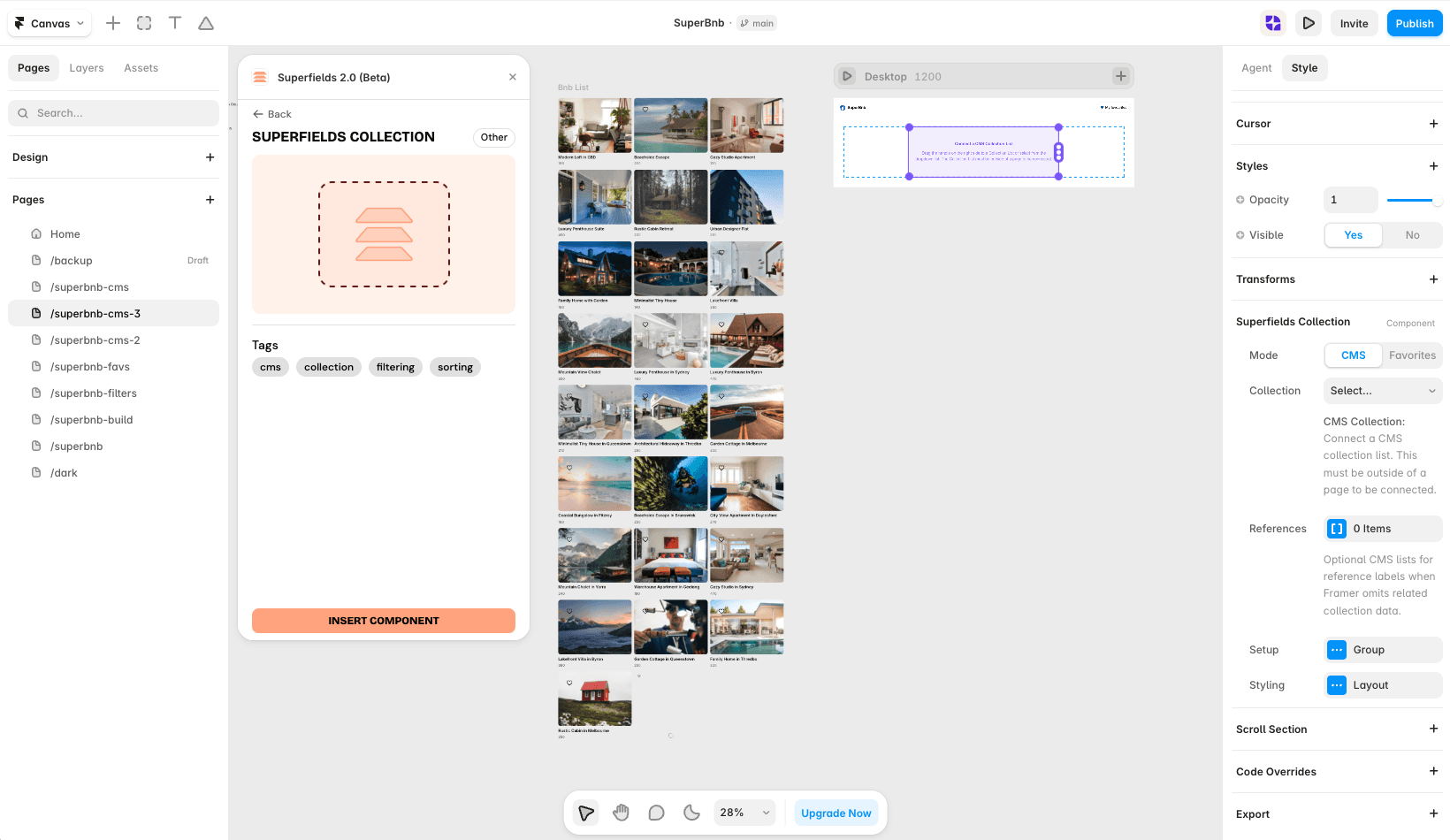Screen dimensions: 1450x840
Task: Select the Frame tool in top toolbar
Action: pos(144,23)
